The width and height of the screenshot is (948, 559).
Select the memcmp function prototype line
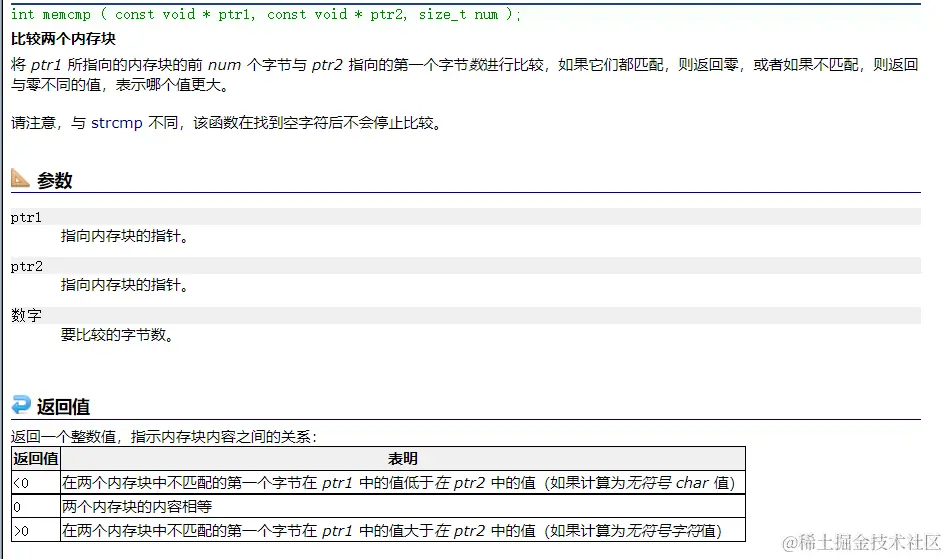265,15
